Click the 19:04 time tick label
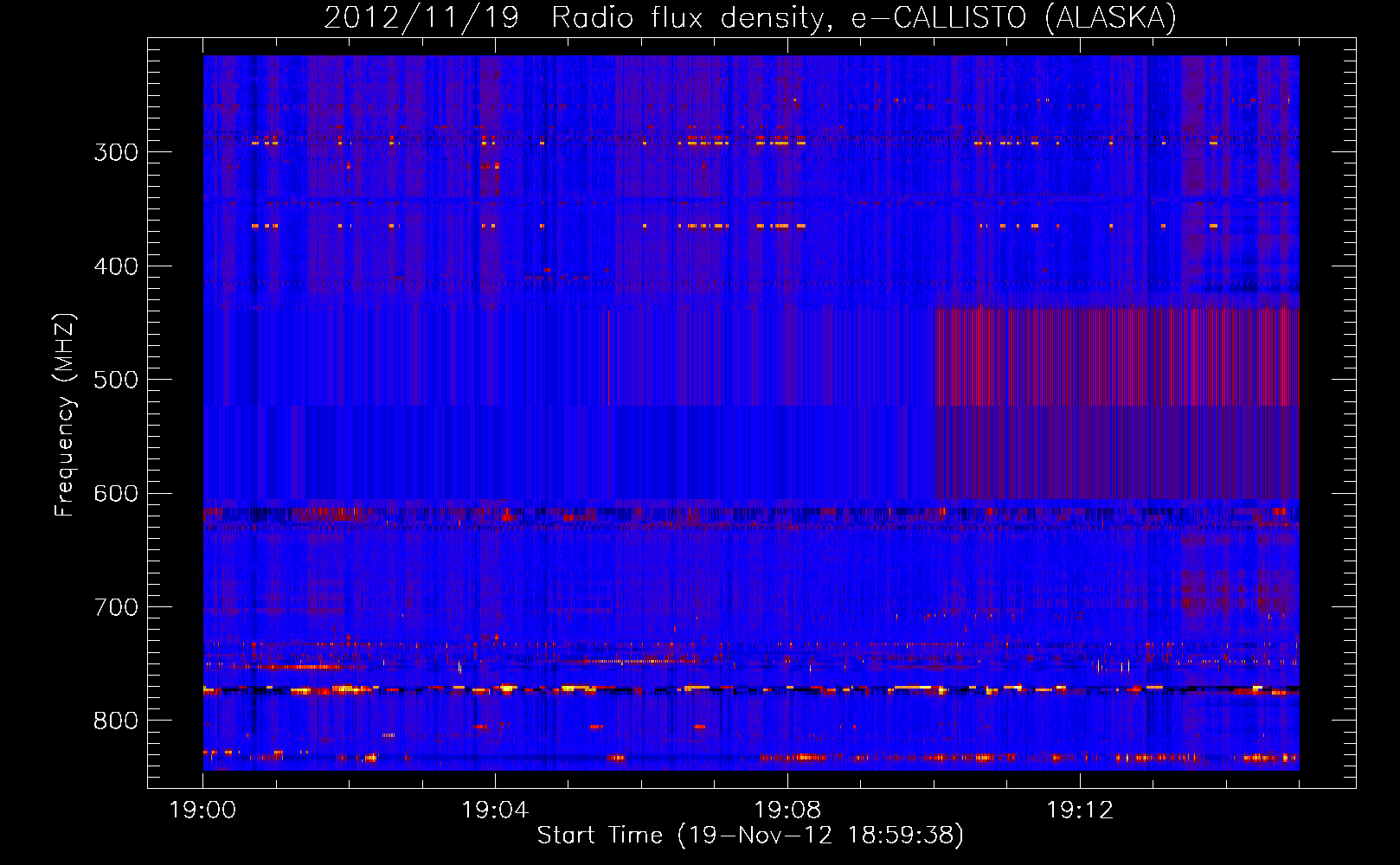Image resolution: width=1400 pixels, height=865 pixels. pyautogui.click(x=495, y=811)
